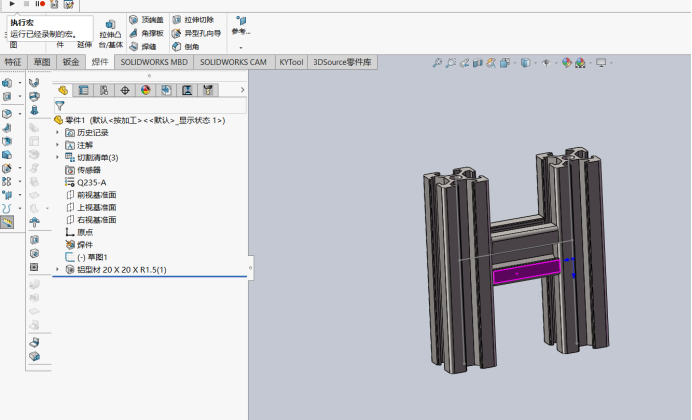Image resolution: width=692 pixels, height=420 pixels.
Task: Toggle the highlighted measure tool in sidebar
Action: pos(7,222)
